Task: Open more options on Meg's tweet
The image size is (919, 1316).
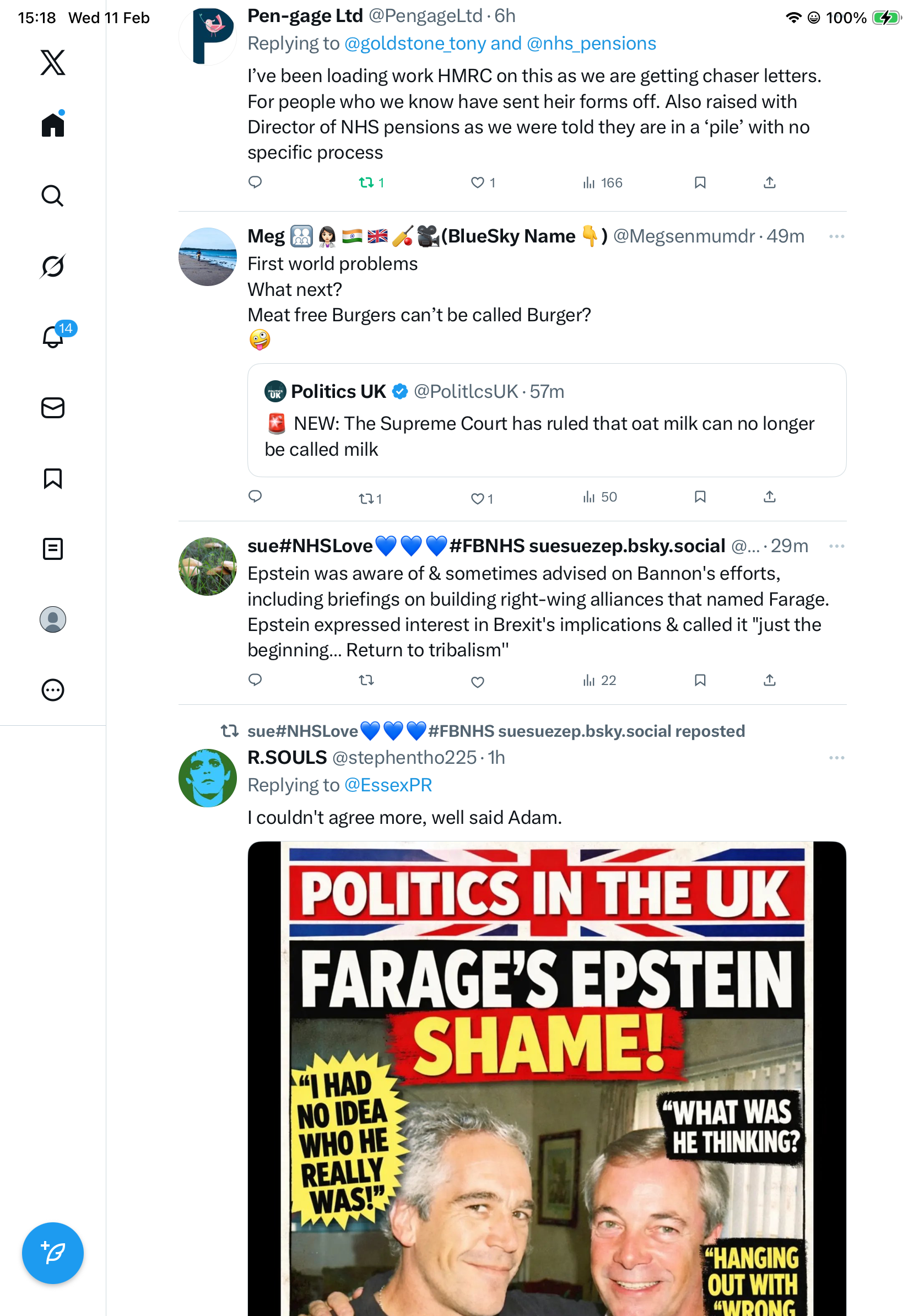Action: tap(836, 237)
